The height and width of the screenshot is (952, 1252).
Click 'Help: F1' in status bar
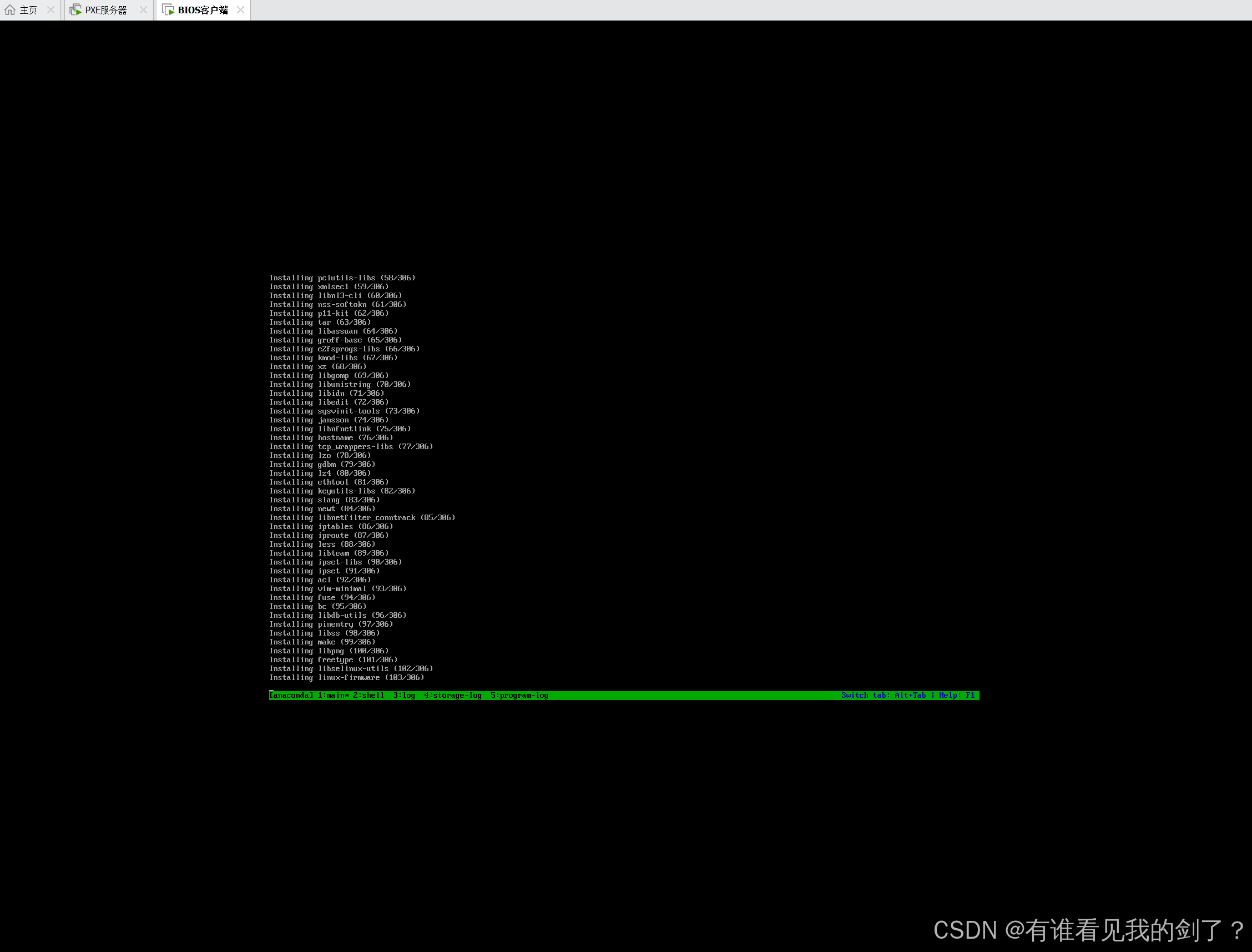(x=956, y=696)
